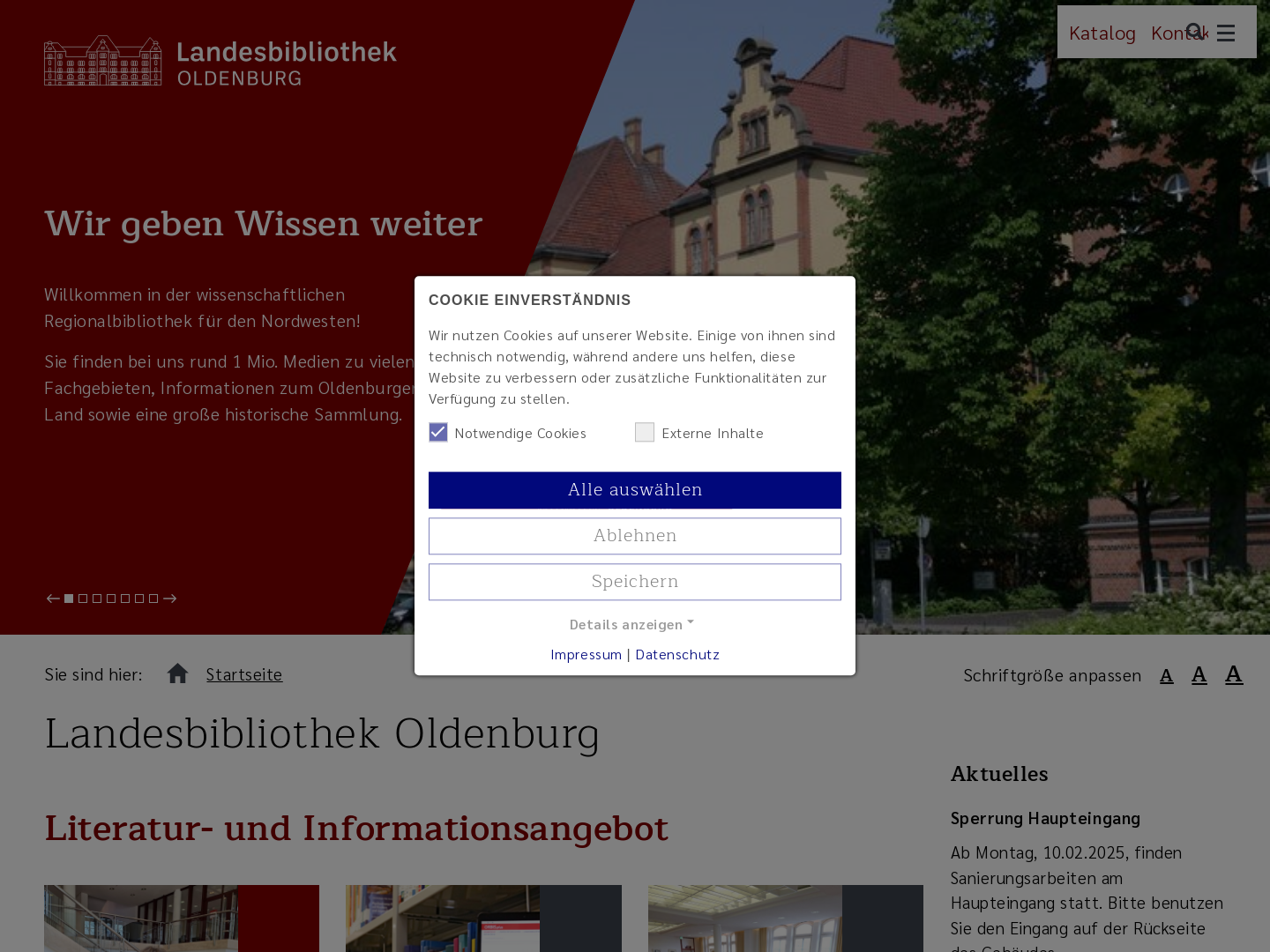Select the fourth slider dot
This screenshot has width=1270, height=952.
(x=111, y=599)
